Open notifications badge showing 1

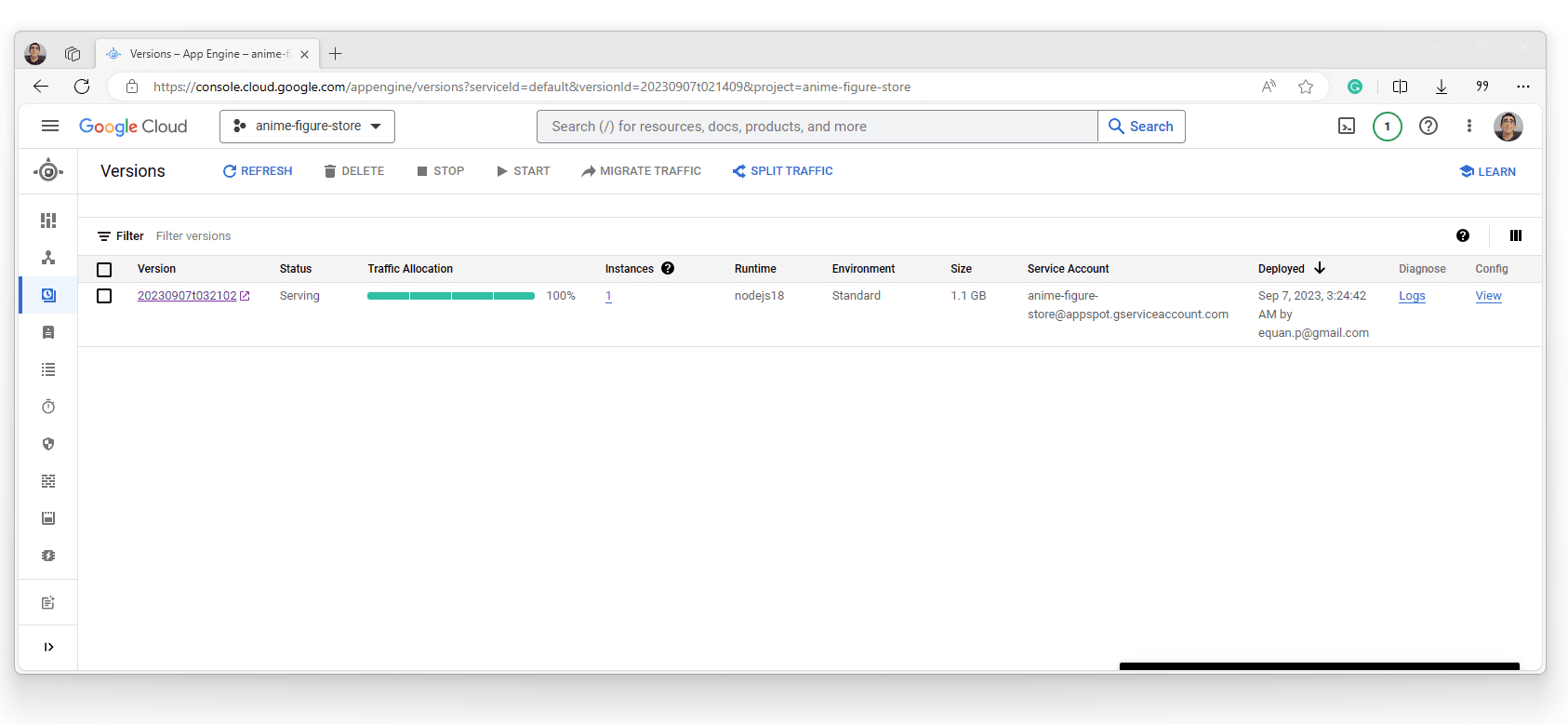(x=1388, y=127)
